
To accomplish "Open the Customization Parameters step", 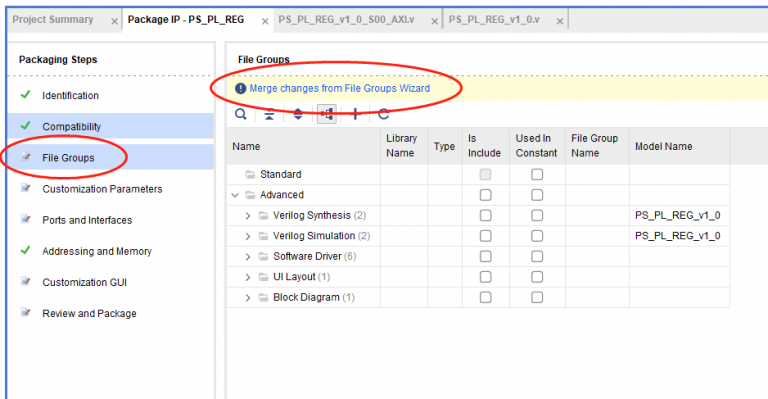I will [102, 189].
